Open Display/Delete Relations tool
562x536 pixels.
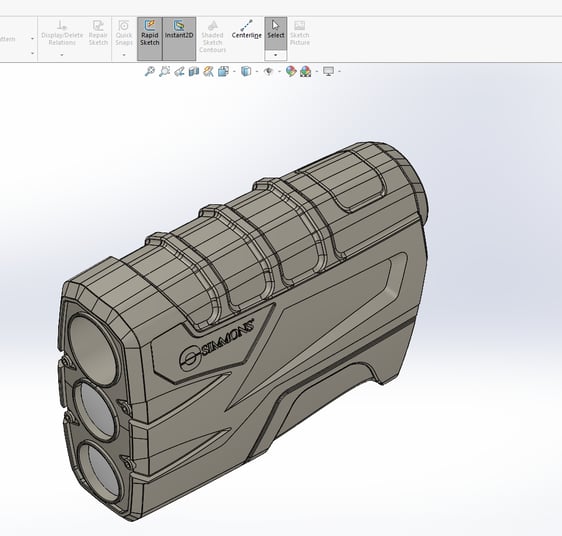pos(62,33)
